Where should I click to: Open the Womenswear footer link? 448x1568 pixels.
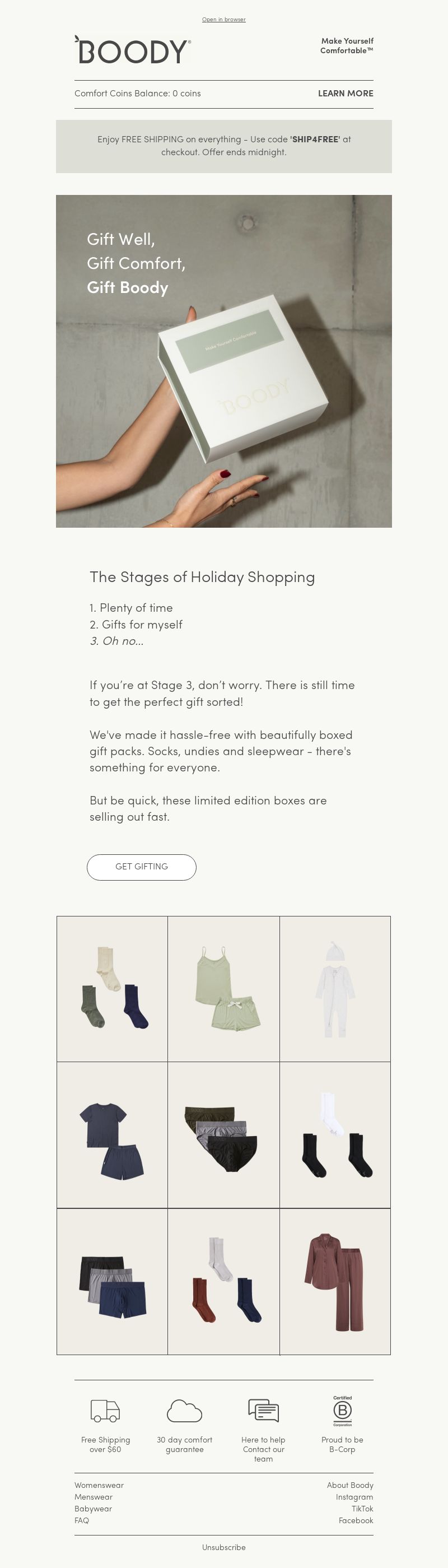[x=99, y=1485]
